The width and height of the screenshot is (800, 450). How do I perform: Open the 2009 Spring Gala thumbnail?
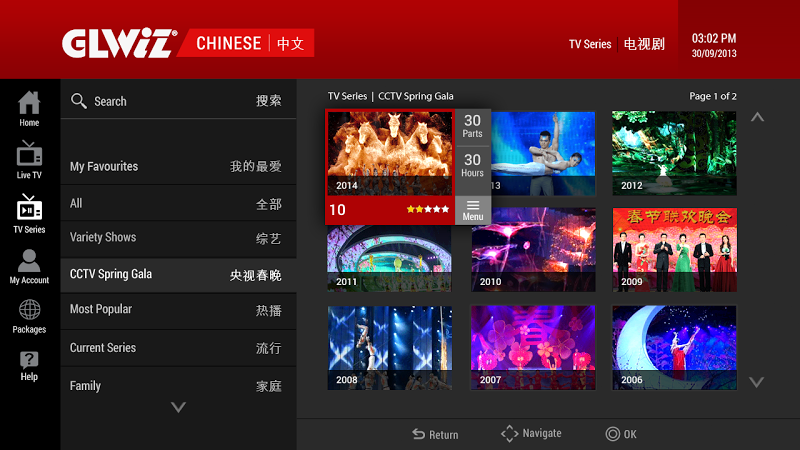[x=674, y=249]
